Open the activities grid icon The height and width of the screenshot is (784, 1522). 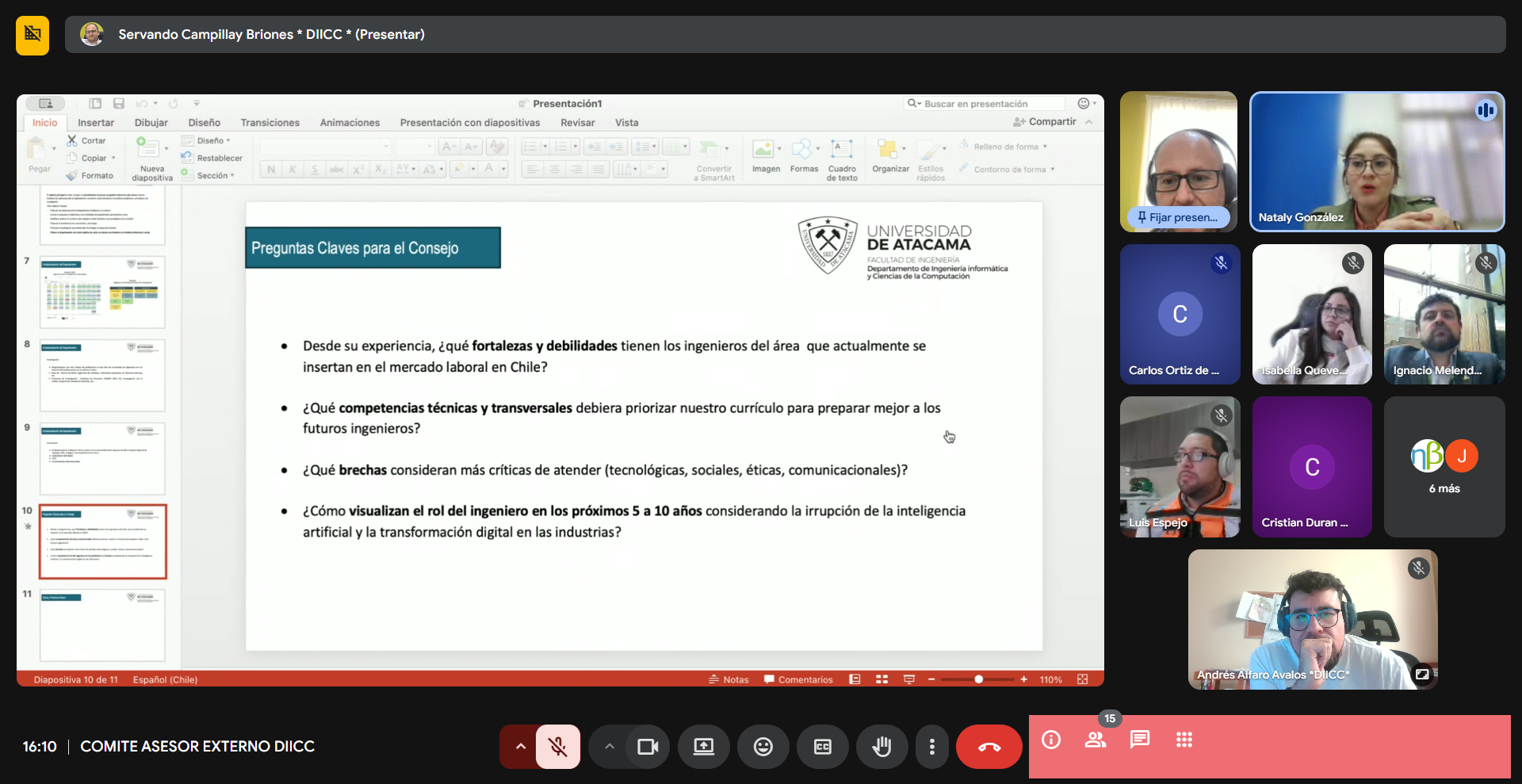pos(1184,740)
